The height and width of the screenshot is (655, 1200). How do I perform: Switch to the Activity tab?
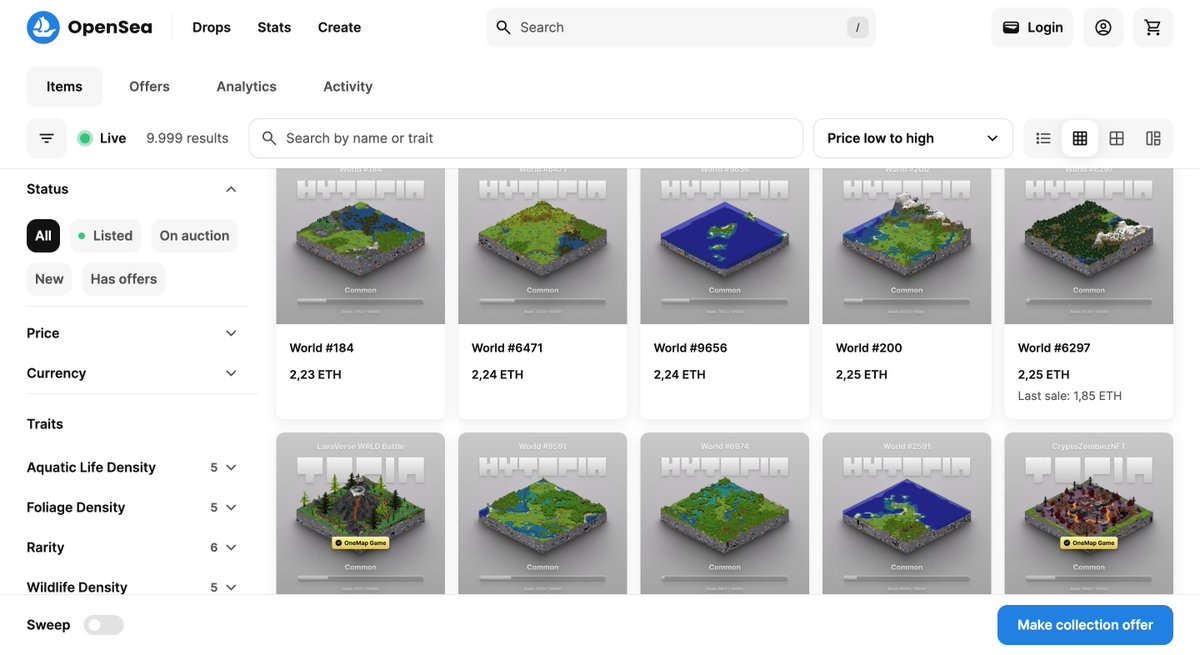pos(348,86)
